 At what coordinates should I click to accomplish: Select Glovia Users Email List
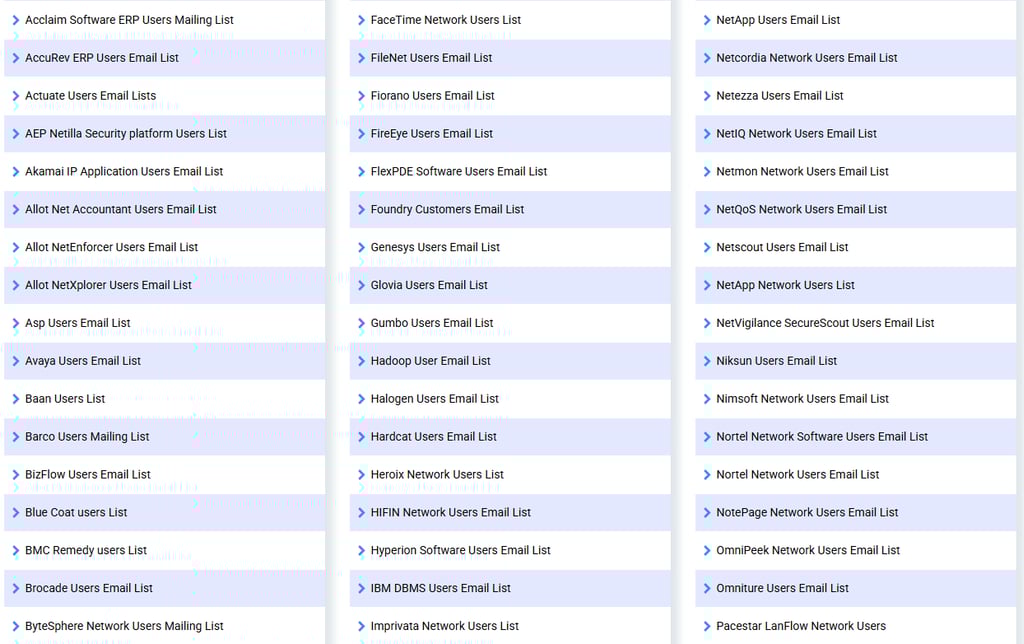(x=429, y=285)
